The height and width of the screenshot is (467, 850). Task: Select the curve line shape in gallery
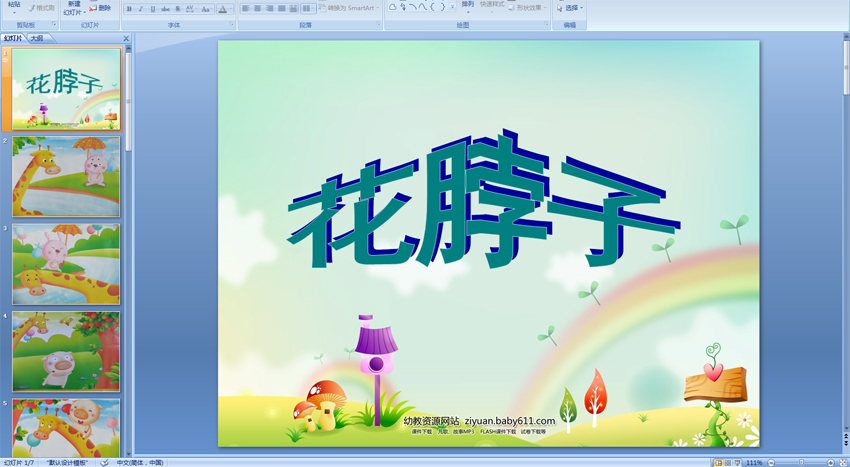point(422,7)
